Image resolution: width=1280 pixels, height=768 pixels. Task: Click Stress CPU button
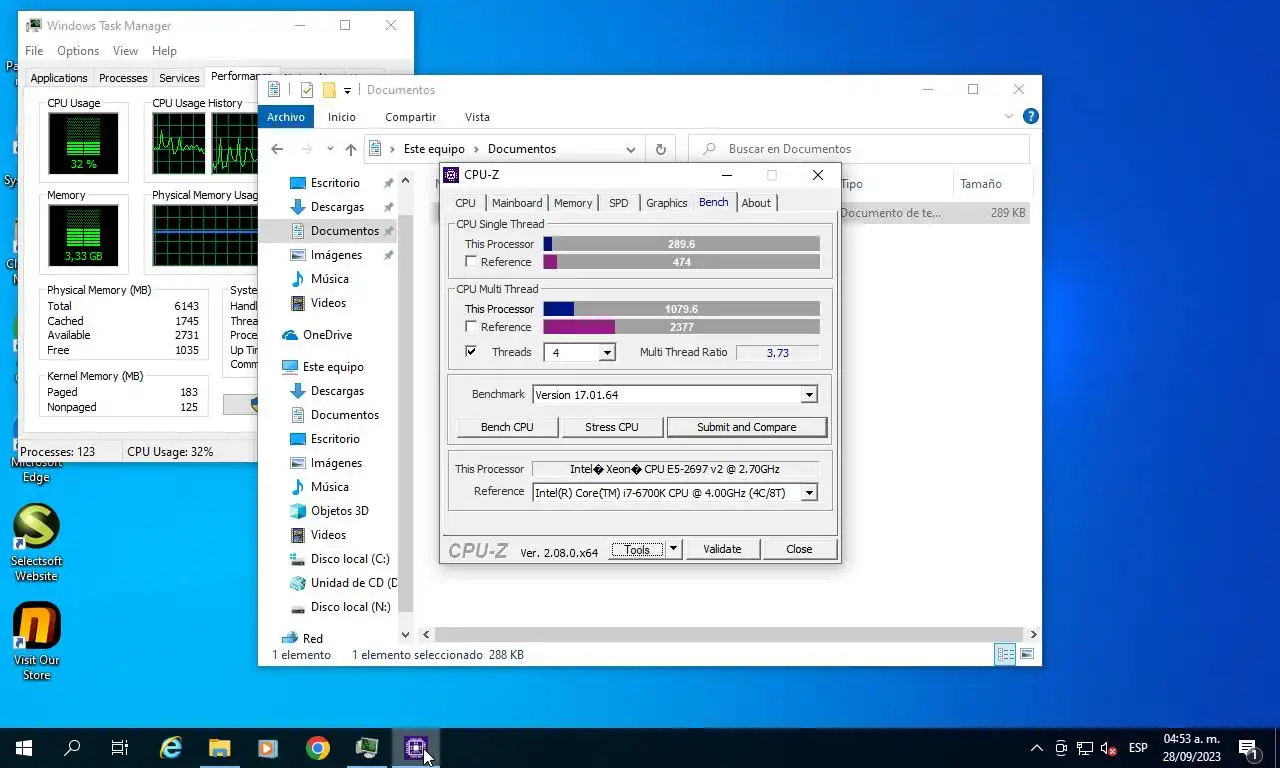(612, 427)
